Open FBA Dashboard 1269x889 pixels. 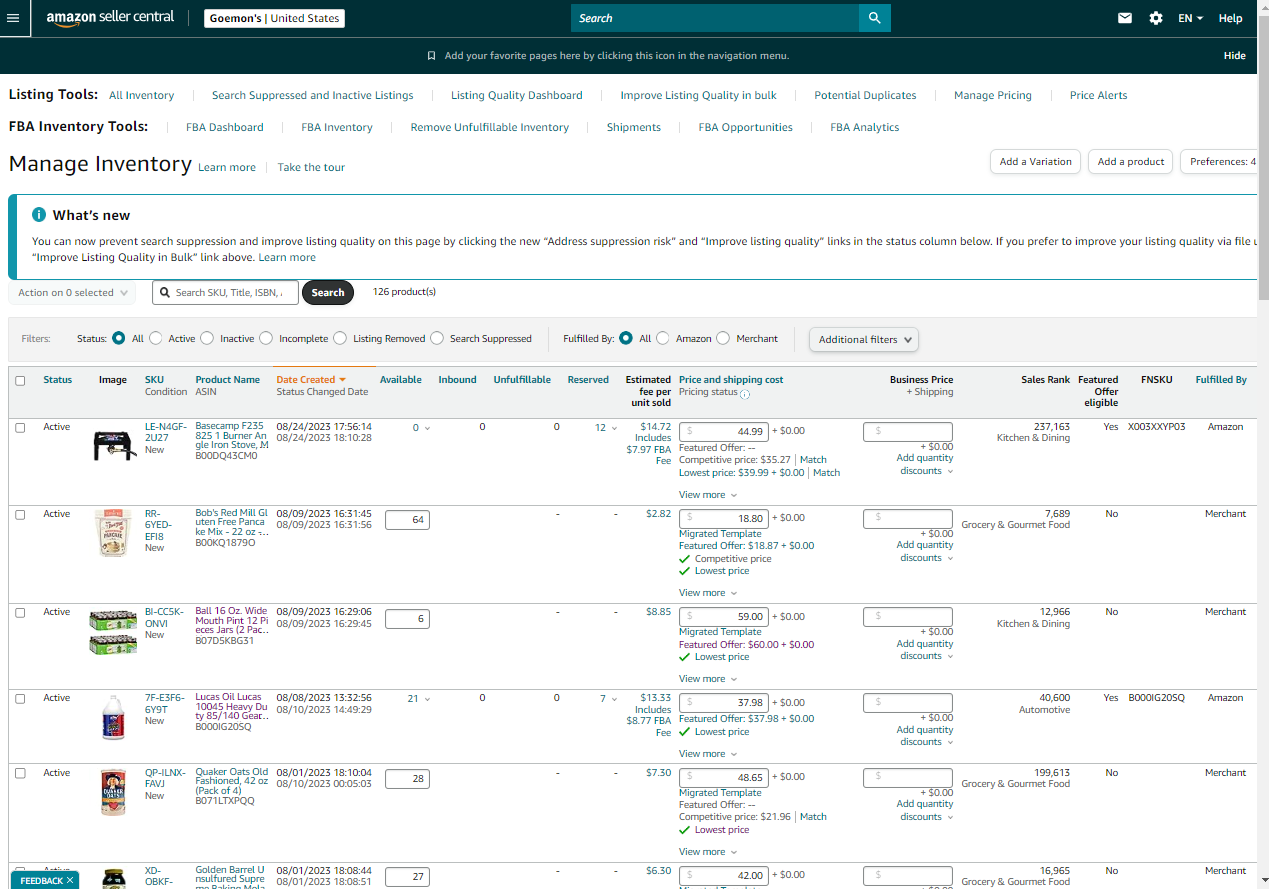225,127
